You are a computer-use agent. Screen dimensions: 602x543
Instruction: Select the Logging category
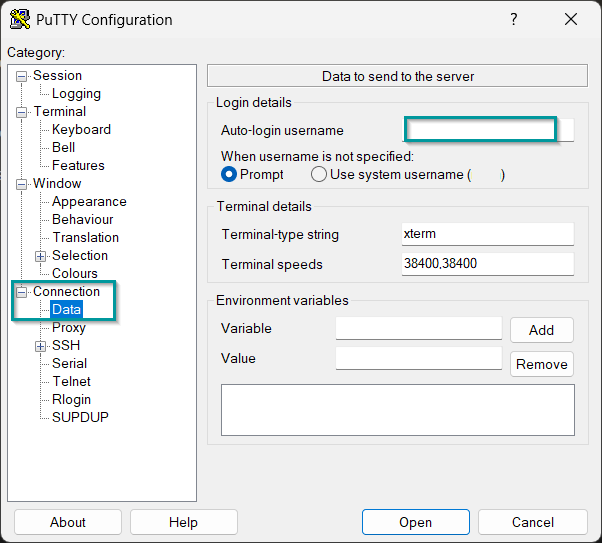(x=76, y=93)
